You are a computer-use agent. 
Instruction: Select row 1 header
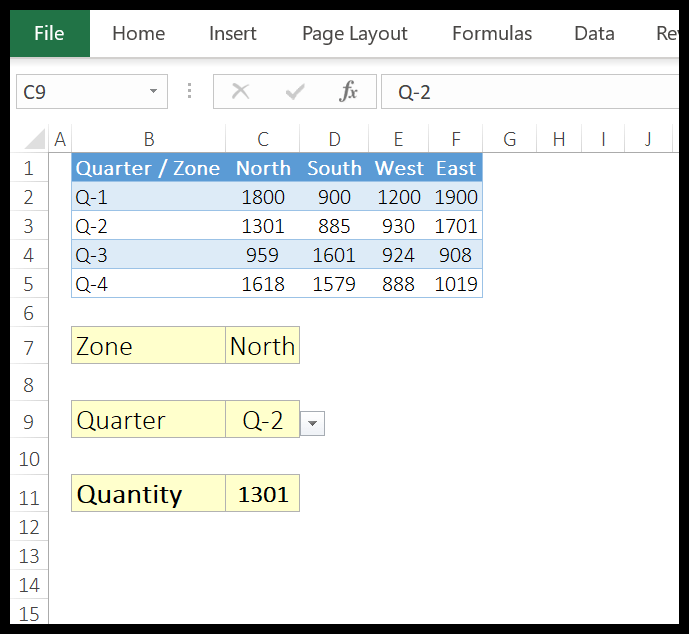pyautogui.click(x=29, y=168)
